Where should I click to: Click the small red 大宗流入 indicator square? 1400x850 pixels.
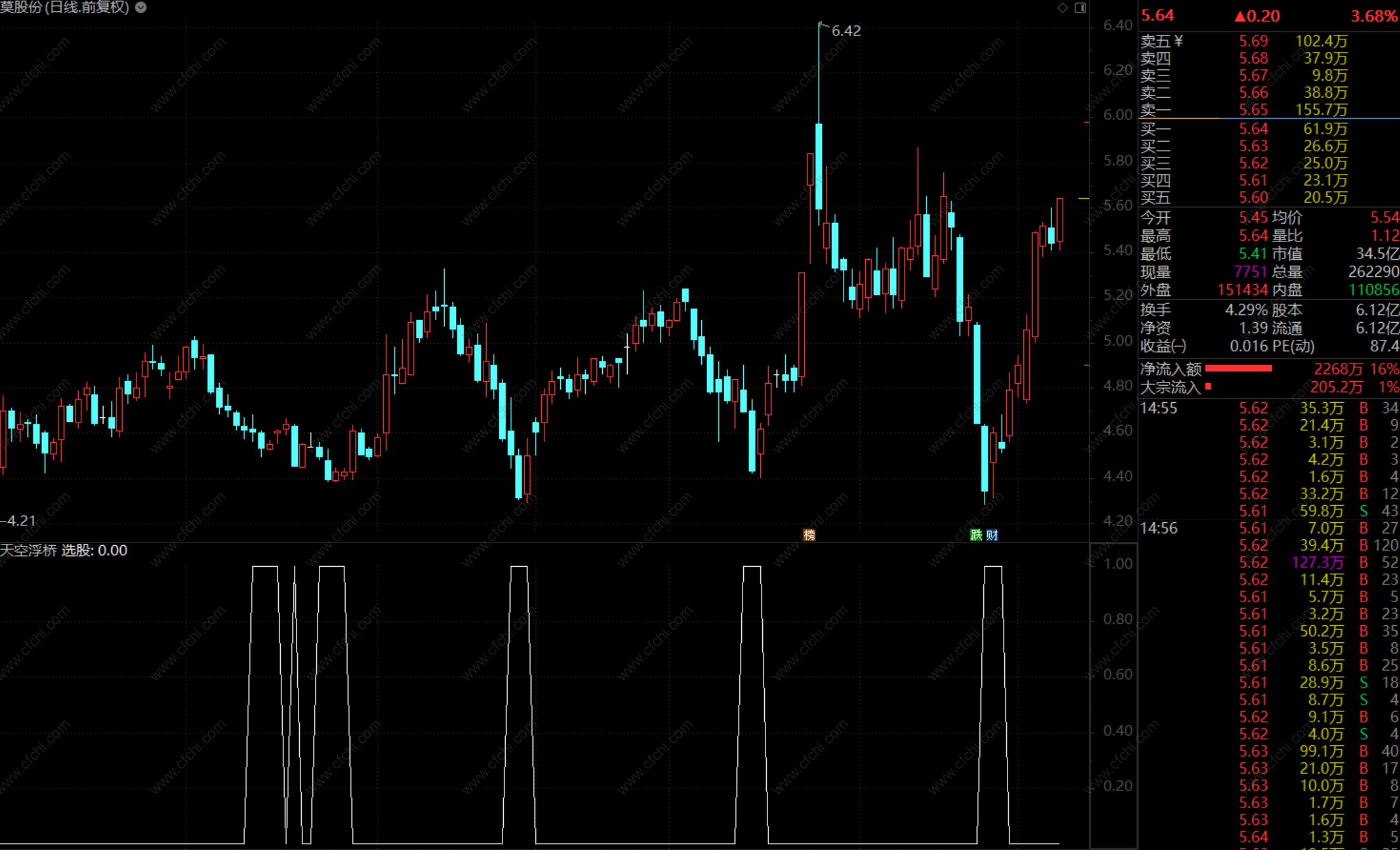point(1208,386)
